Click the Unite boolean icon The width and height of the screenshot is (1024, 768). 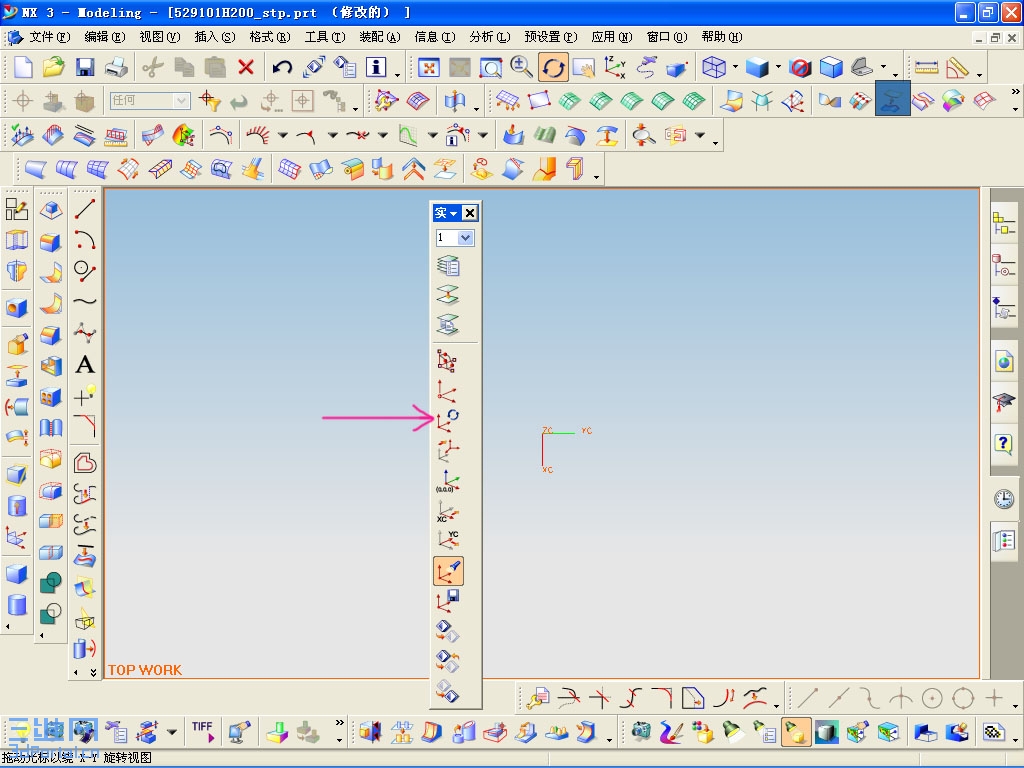tap(51, 582)
